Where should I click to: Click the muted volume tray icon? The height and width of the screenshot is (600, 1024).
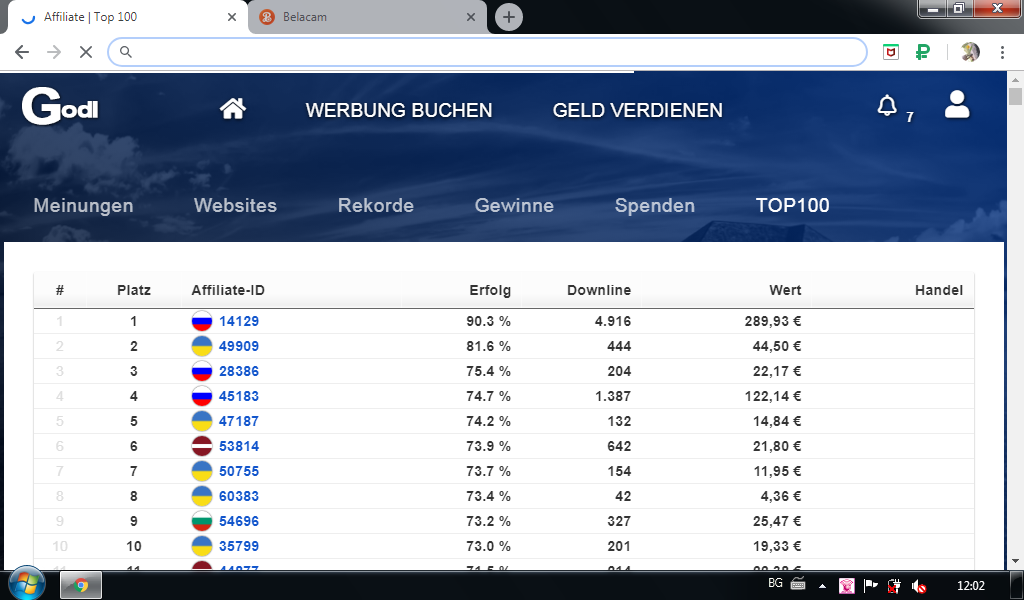click(x=919, y=586)
